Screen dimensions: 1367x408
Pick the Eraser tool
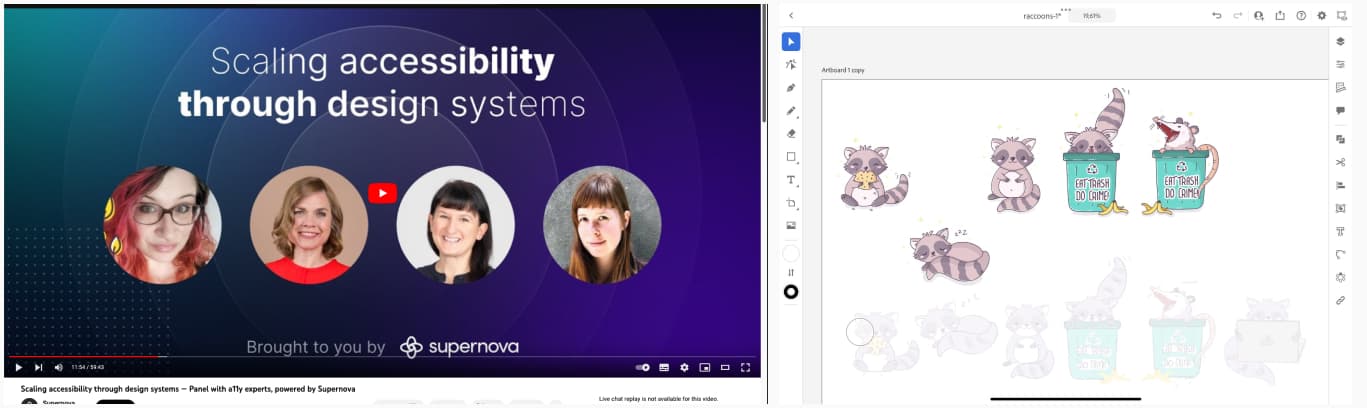[791, 133]
